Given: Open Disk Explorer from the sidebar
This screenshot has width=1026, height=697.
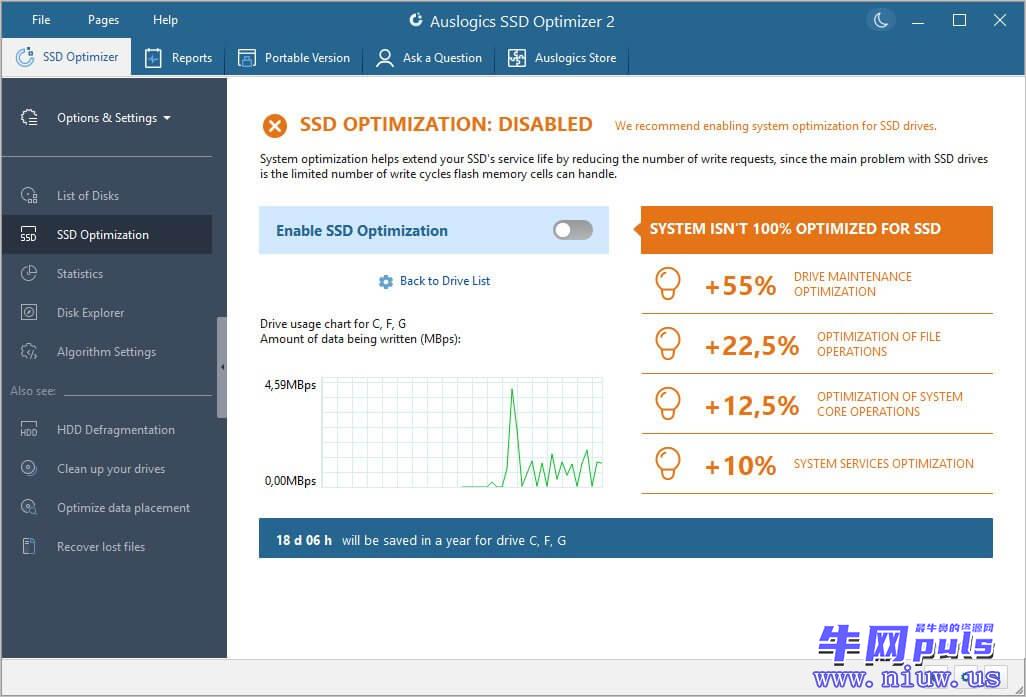Looking at the screenshot, I should tap(107, 312).
